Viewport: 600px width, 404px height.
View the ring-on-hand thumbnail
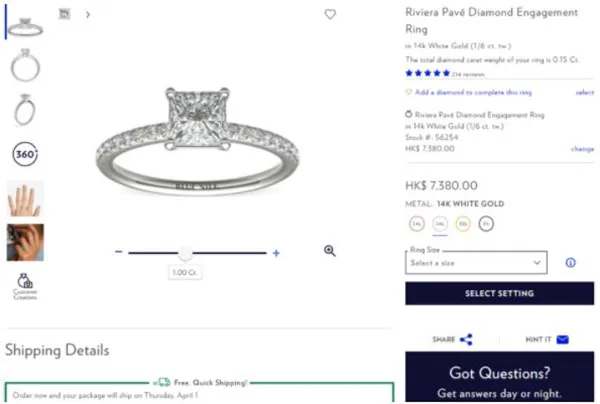click(25, 199)
